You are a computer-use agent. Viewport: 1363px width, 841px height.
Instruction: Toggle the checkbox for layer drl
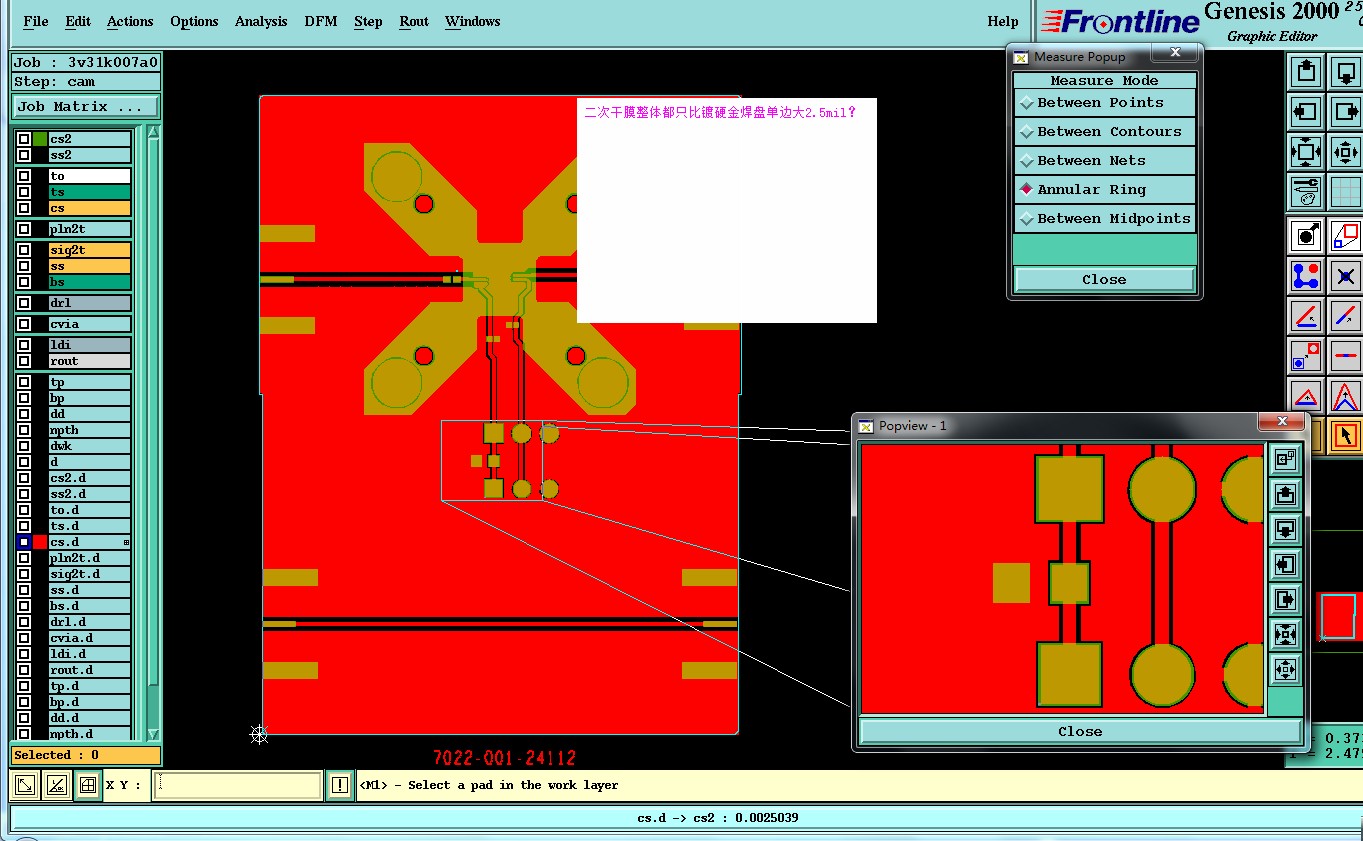coord(23,303)
